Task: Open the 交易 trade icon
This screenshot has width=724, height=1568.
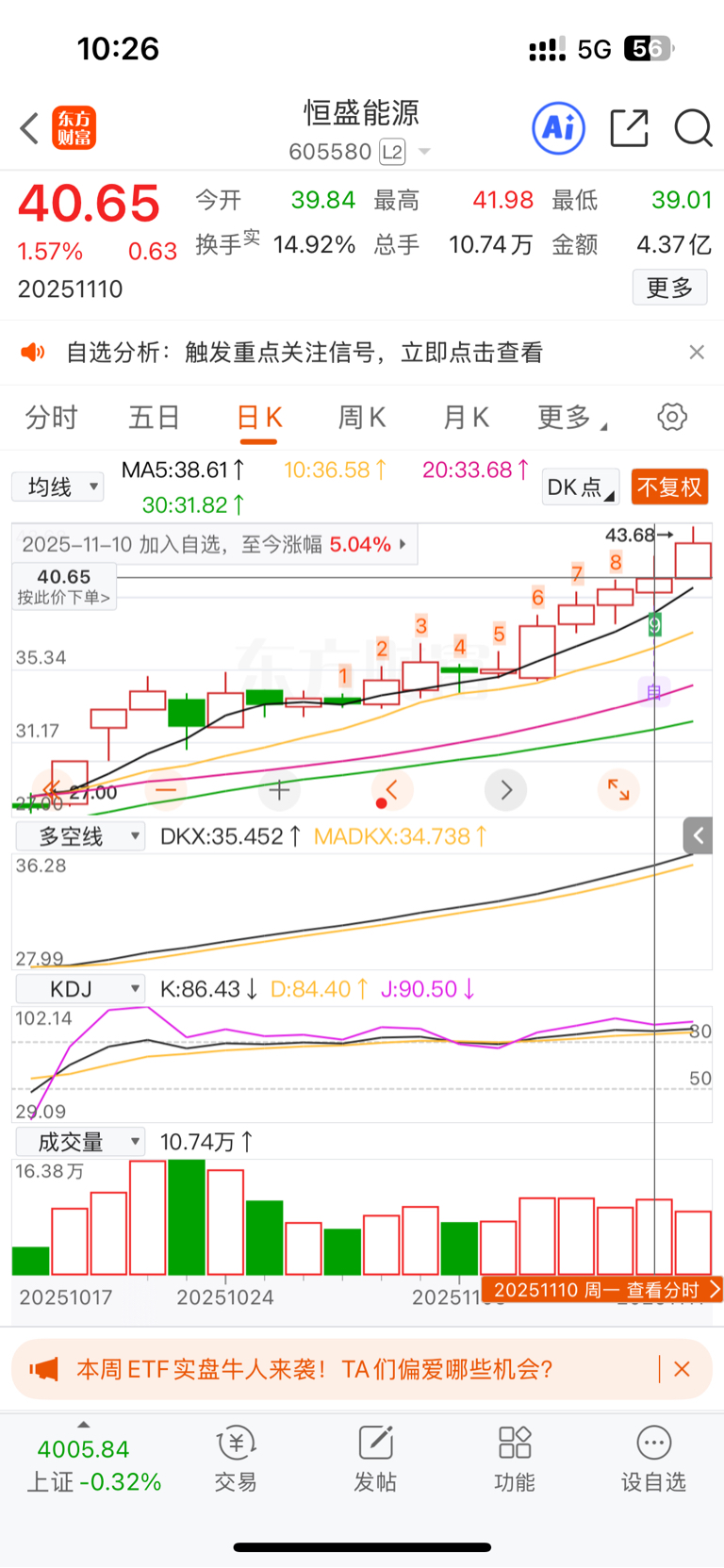Action: [236, 1459]
